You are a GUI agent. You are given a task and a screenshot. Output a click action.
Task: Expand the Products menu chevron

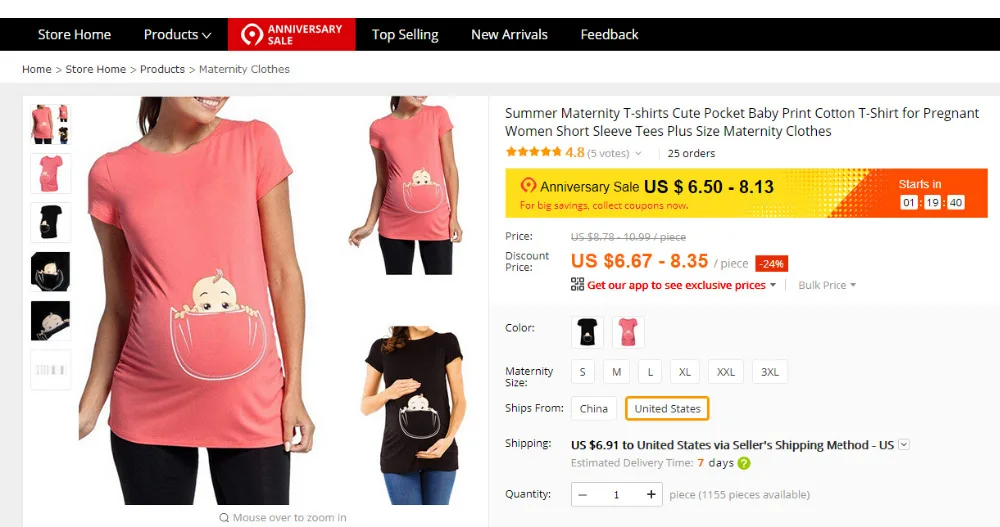tap(207, 36)
